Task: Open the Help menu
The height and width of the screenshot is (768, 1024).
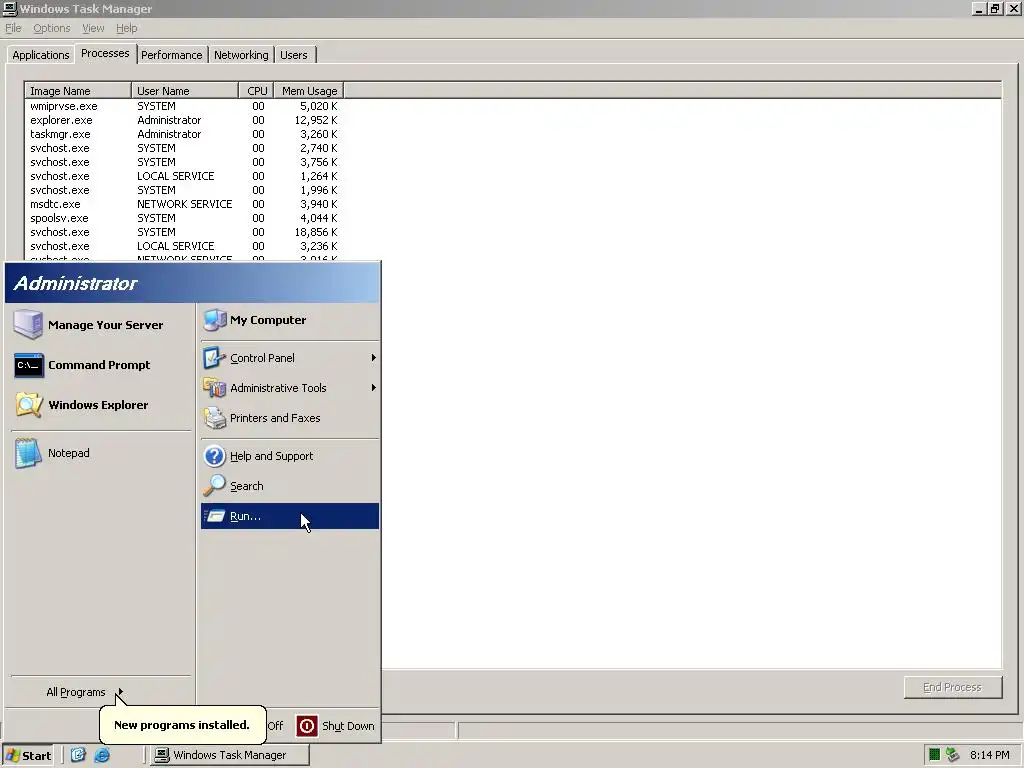Action: click(x=127, y=28)
